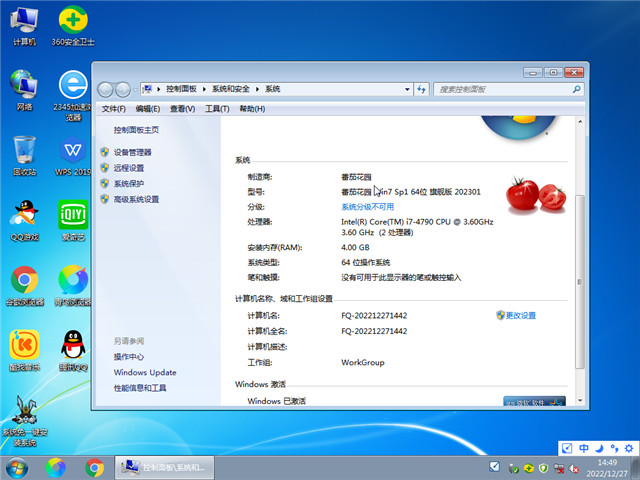Click the network disconnected tray icon
The width and height of the screenshot is (640, 480).
pyautogui.click(x=558, y=469)
